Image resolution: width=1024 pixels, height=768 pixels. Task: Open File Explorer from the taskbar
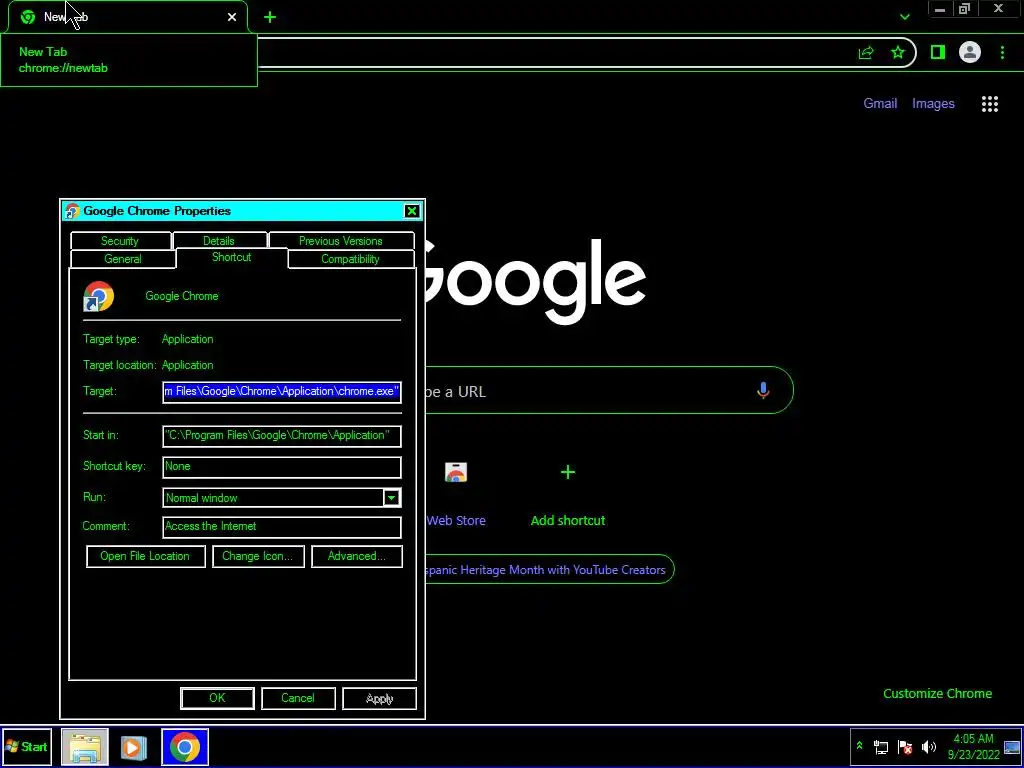(x=86, y=747)
